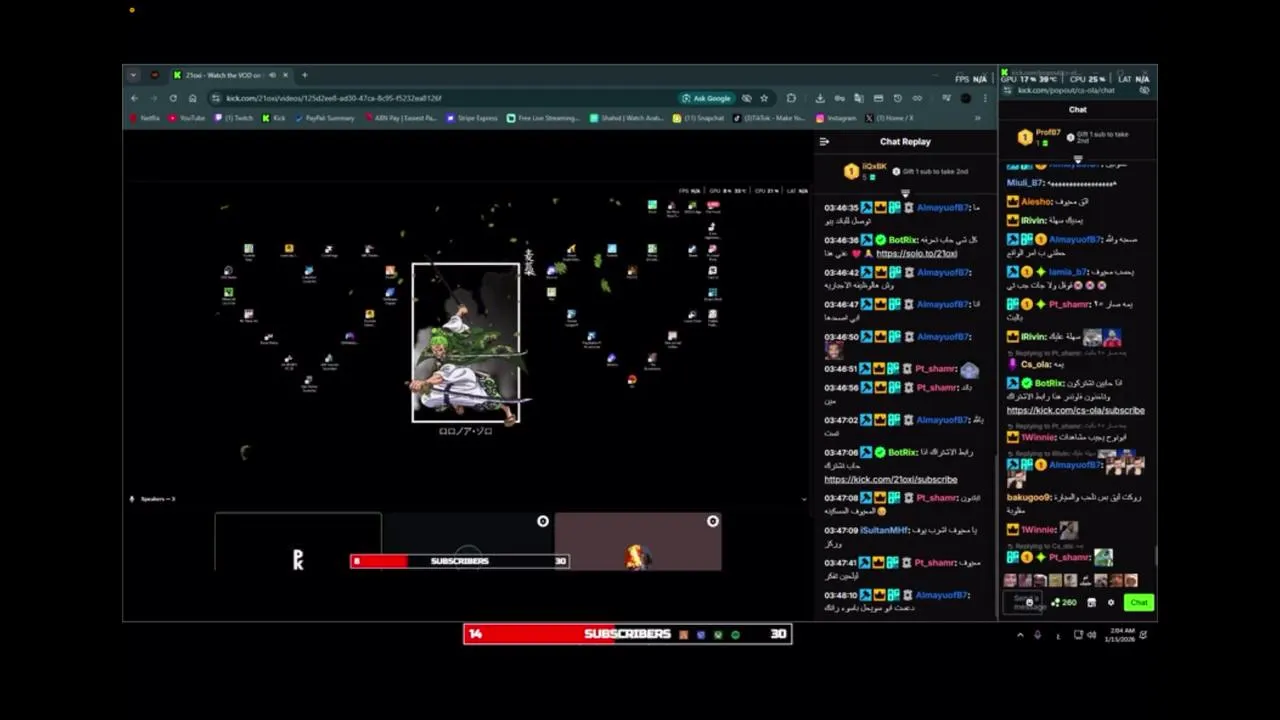Open the translate icon in browser toolbar
The width and height of the screenshot is (1280, 720).
click(x=859, y=98)
